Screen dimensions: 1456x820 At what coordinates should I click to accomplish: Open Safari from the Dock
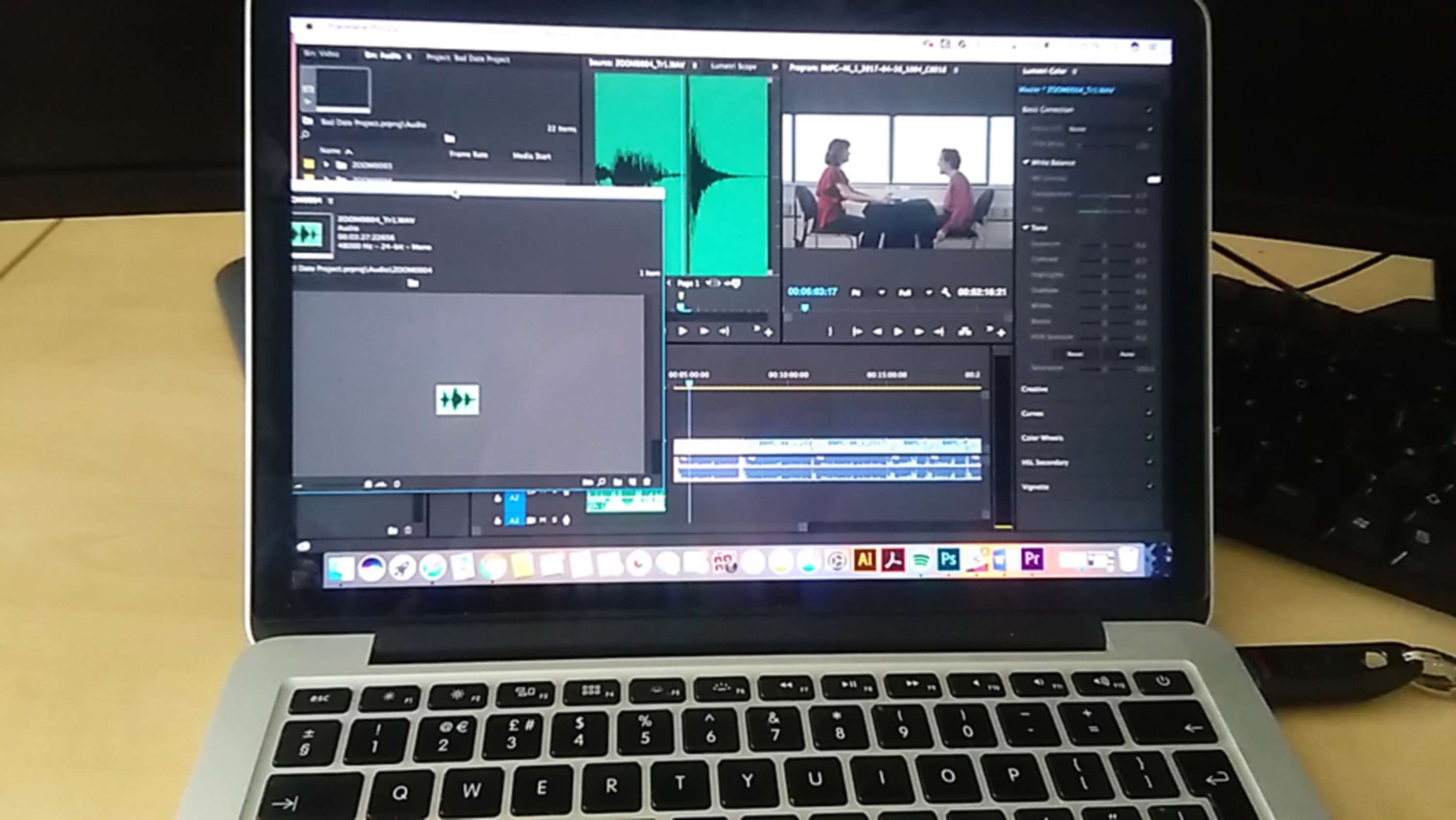432,567
